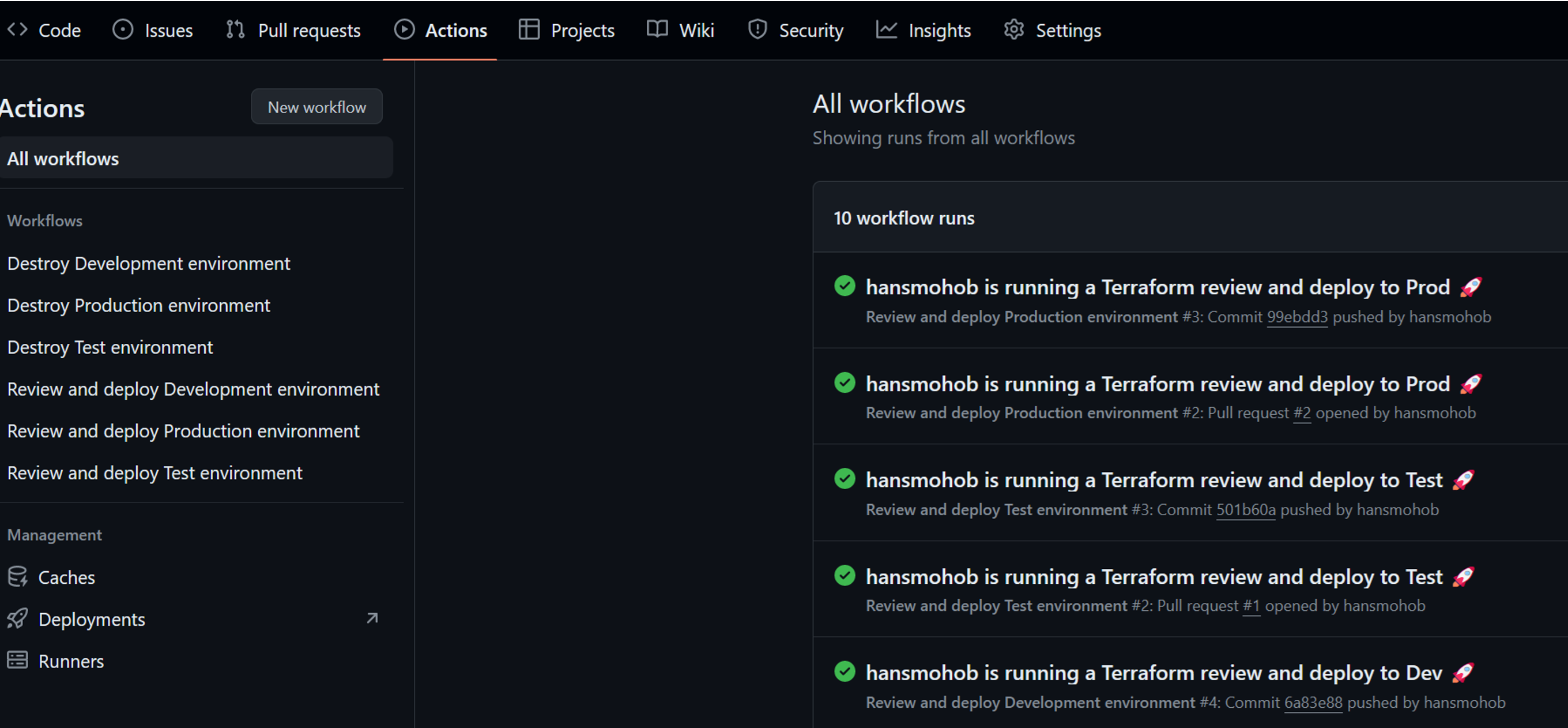1568x728 pixels.
Task: Open the Destroy Development environment workflow
Action: [149, 263]
